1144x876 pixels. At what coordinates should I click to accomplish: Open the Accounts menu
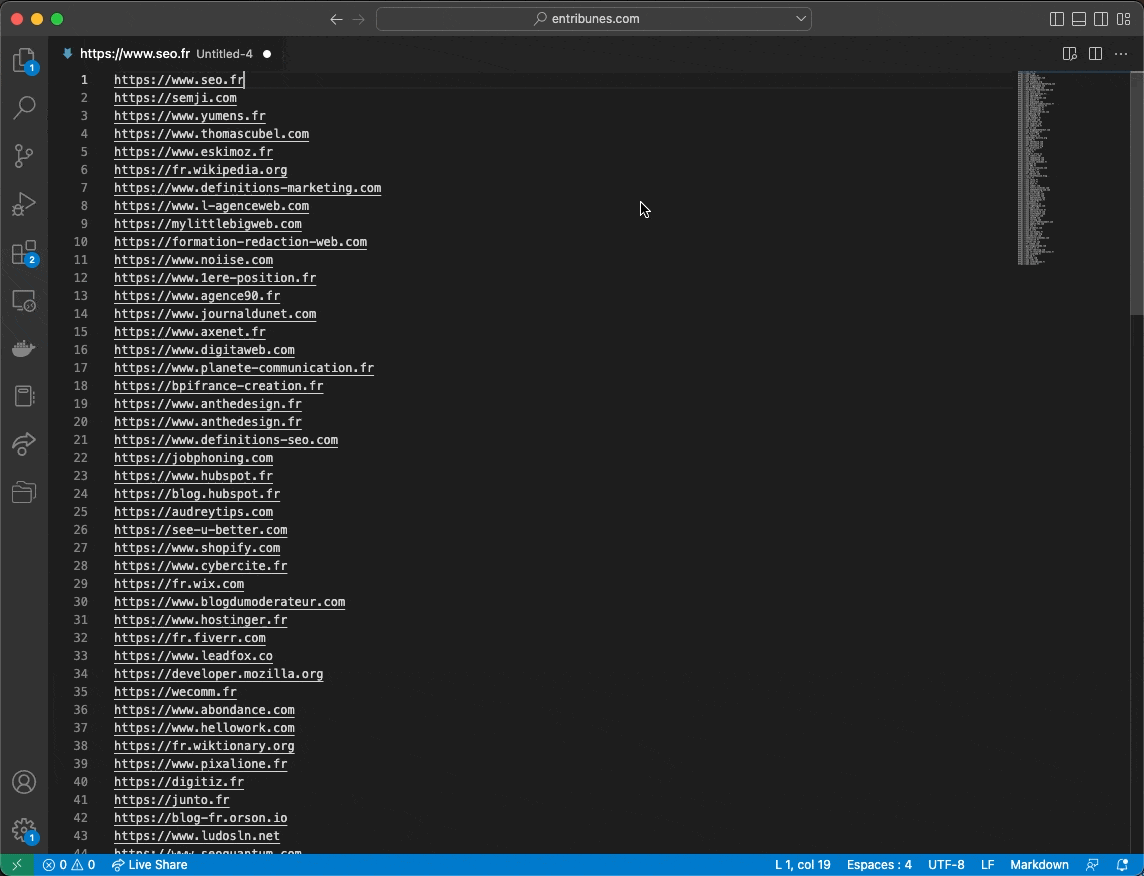tap(24, 782)
